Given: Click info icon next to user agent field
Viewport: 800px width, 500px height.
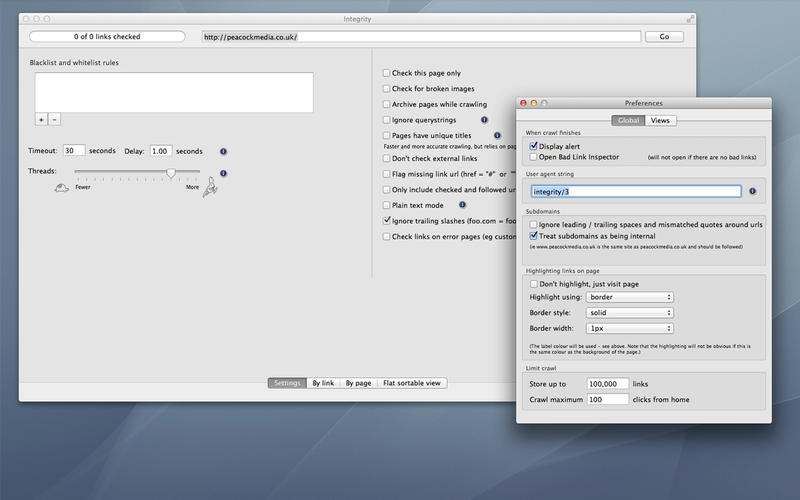Looking at the screenshot, I should point(752,191).
